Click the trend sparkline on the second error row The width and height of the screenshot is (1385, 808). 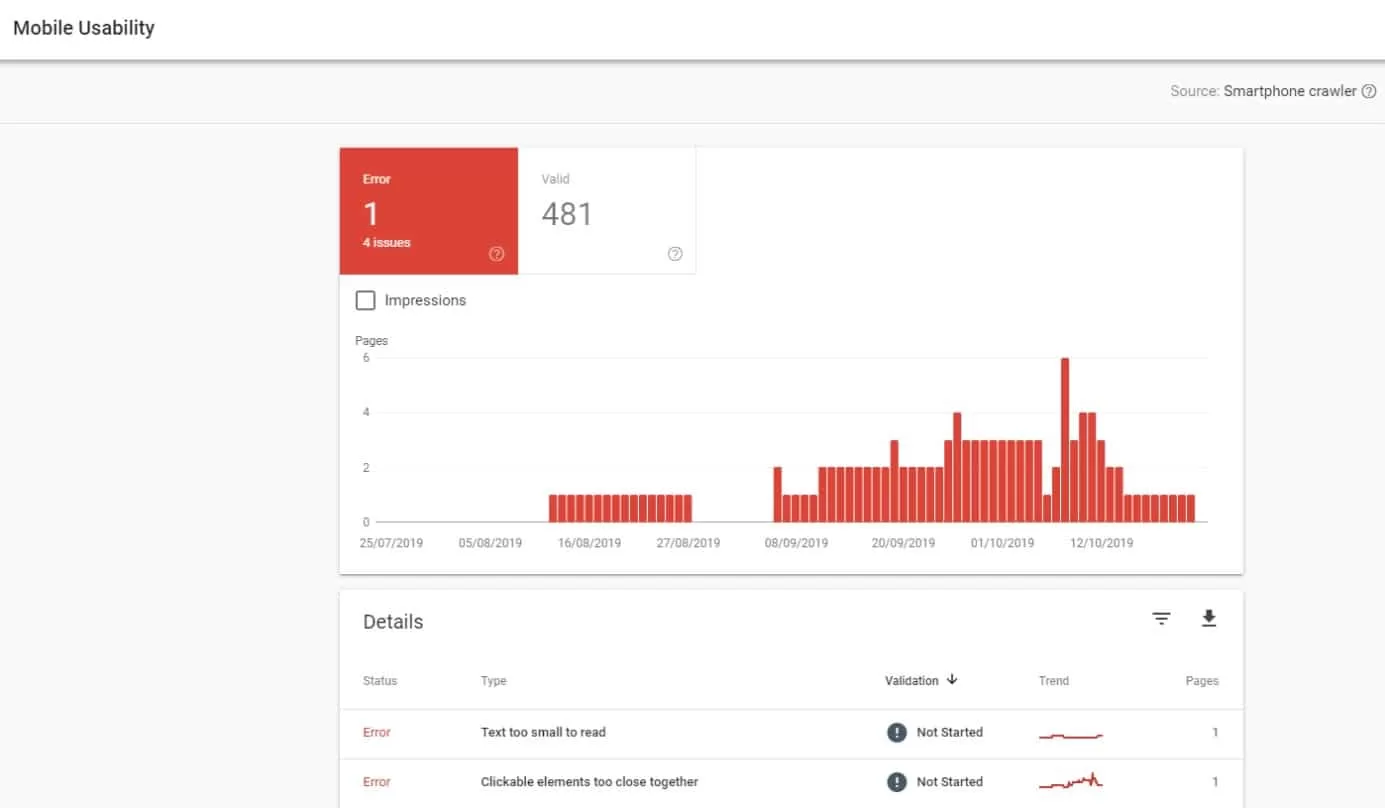[1069, 781]
